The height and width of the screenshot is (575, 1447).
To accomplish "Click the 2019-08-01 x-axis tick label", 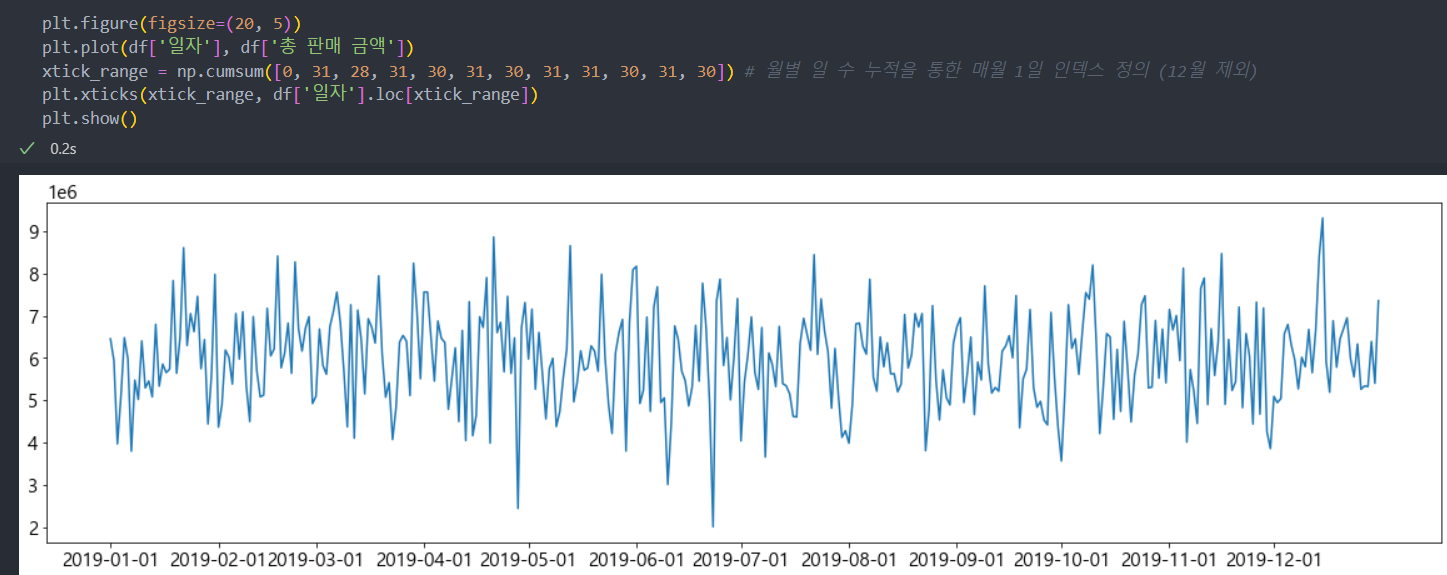I will click(x=850, y=559).
